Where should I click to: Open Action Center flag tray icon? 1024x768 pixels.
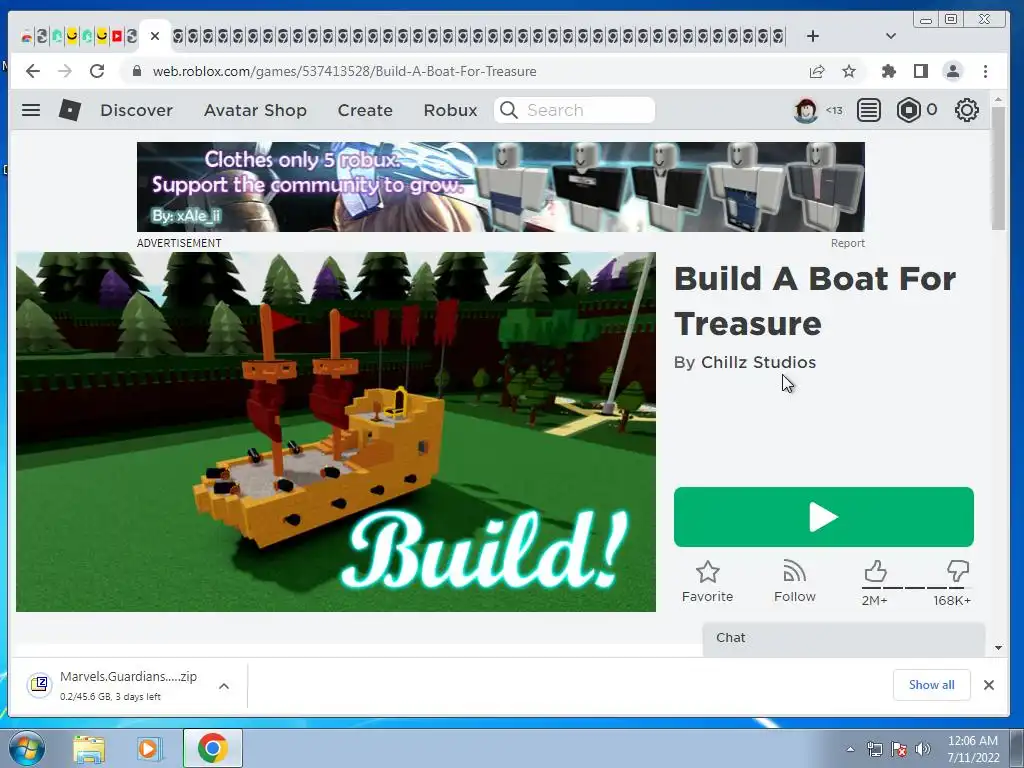click(899, 749)
